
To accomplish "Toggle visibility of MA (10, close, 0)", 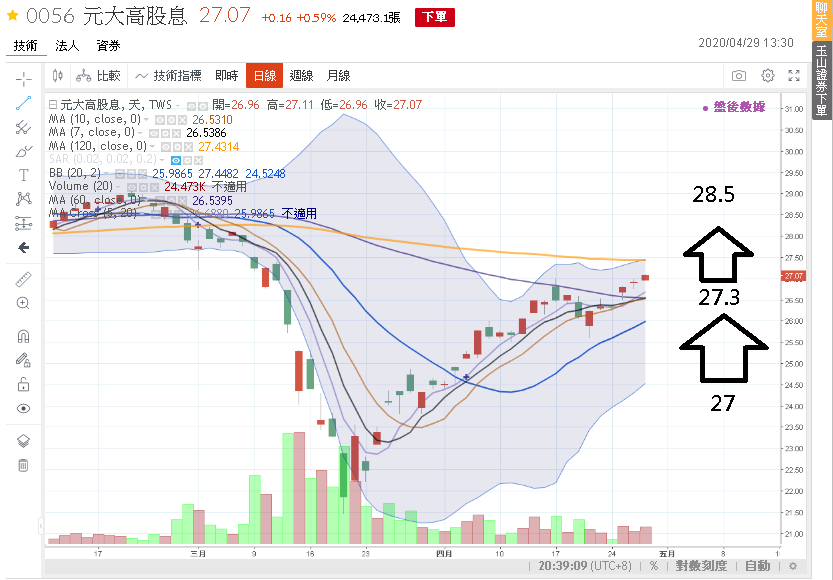I will click(x=160, y=120).
